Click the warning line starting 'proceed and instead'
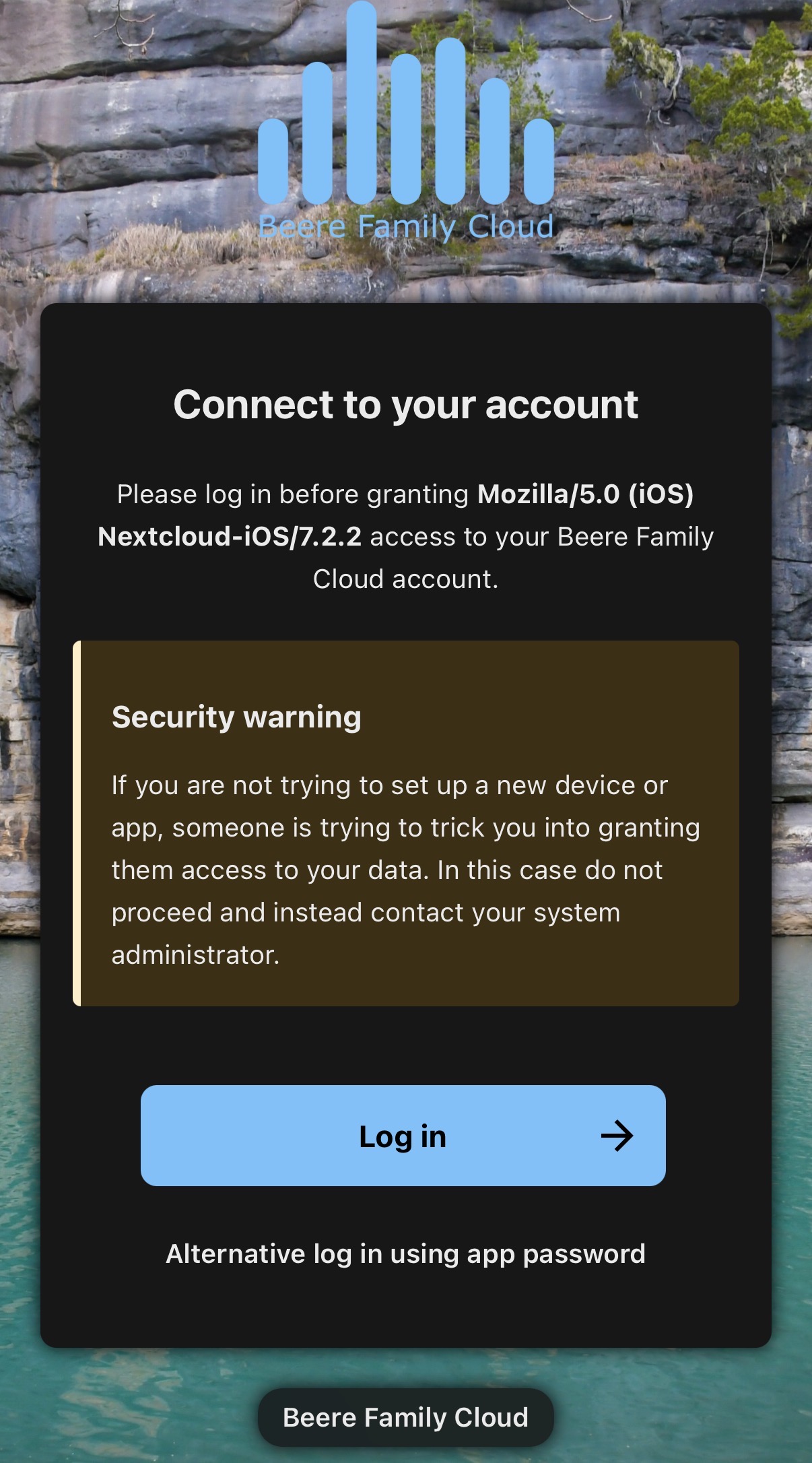The image size is (812, 1463). click(x=366, y=913)
